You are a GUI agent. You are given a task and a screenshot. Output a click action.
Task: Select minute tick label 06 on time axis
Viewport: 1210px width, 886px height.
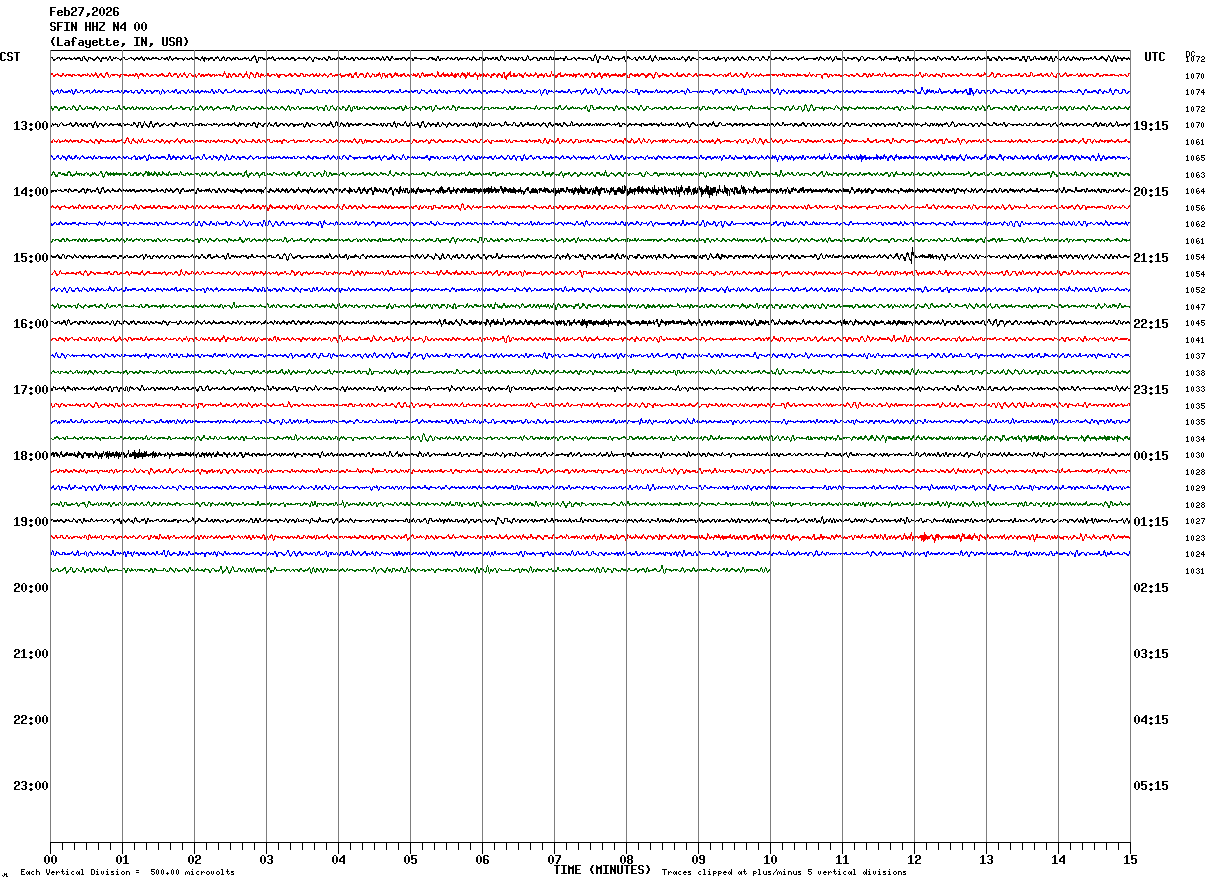coord(482,859)
